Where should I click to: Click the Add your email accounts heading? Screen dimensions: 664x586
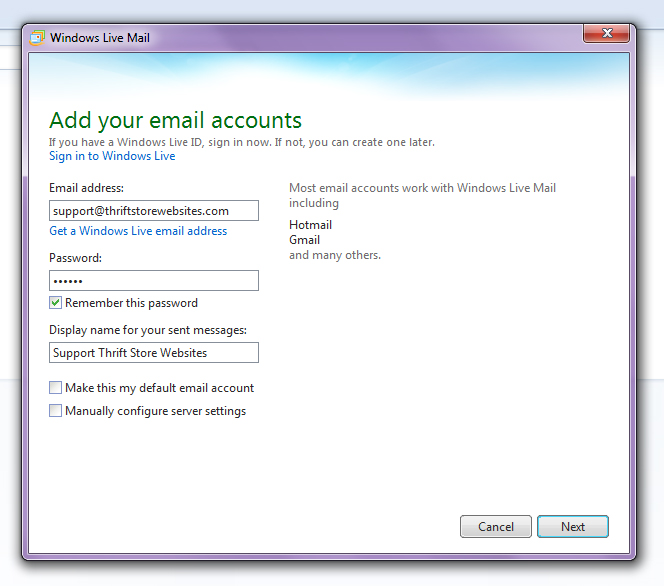pyautogui.click(x=175, y=121)
